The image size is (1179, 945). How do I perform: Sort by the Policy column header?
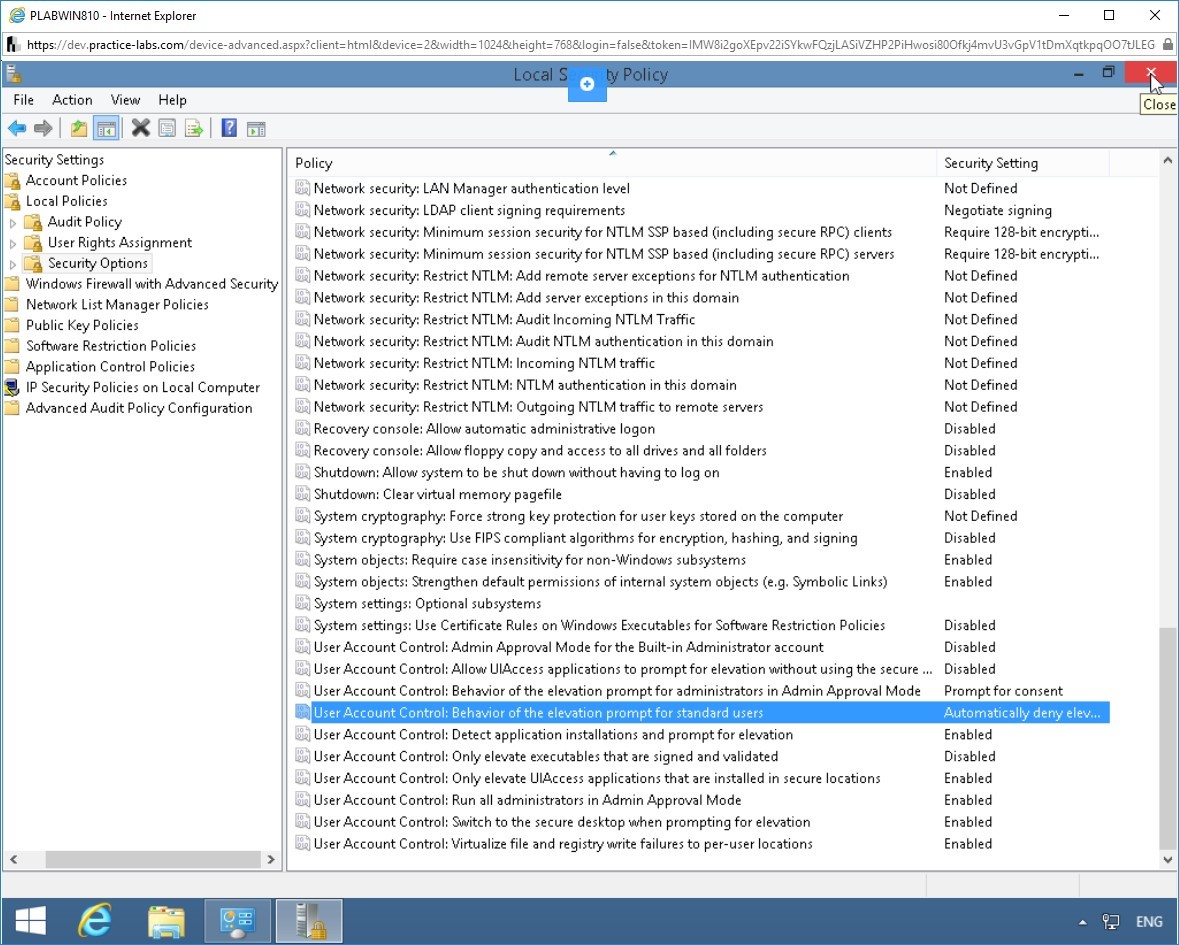click(613, 163)
